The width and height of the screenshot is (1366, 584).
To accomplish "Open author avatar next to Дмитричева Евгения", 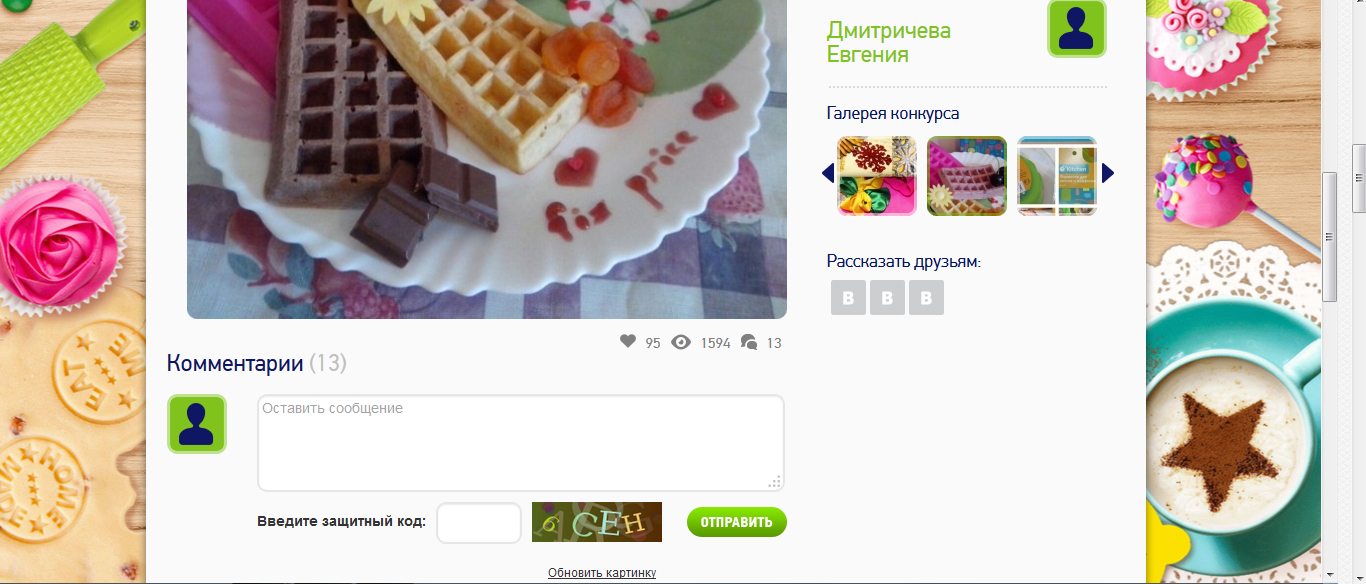I will tap(1077, 28).
